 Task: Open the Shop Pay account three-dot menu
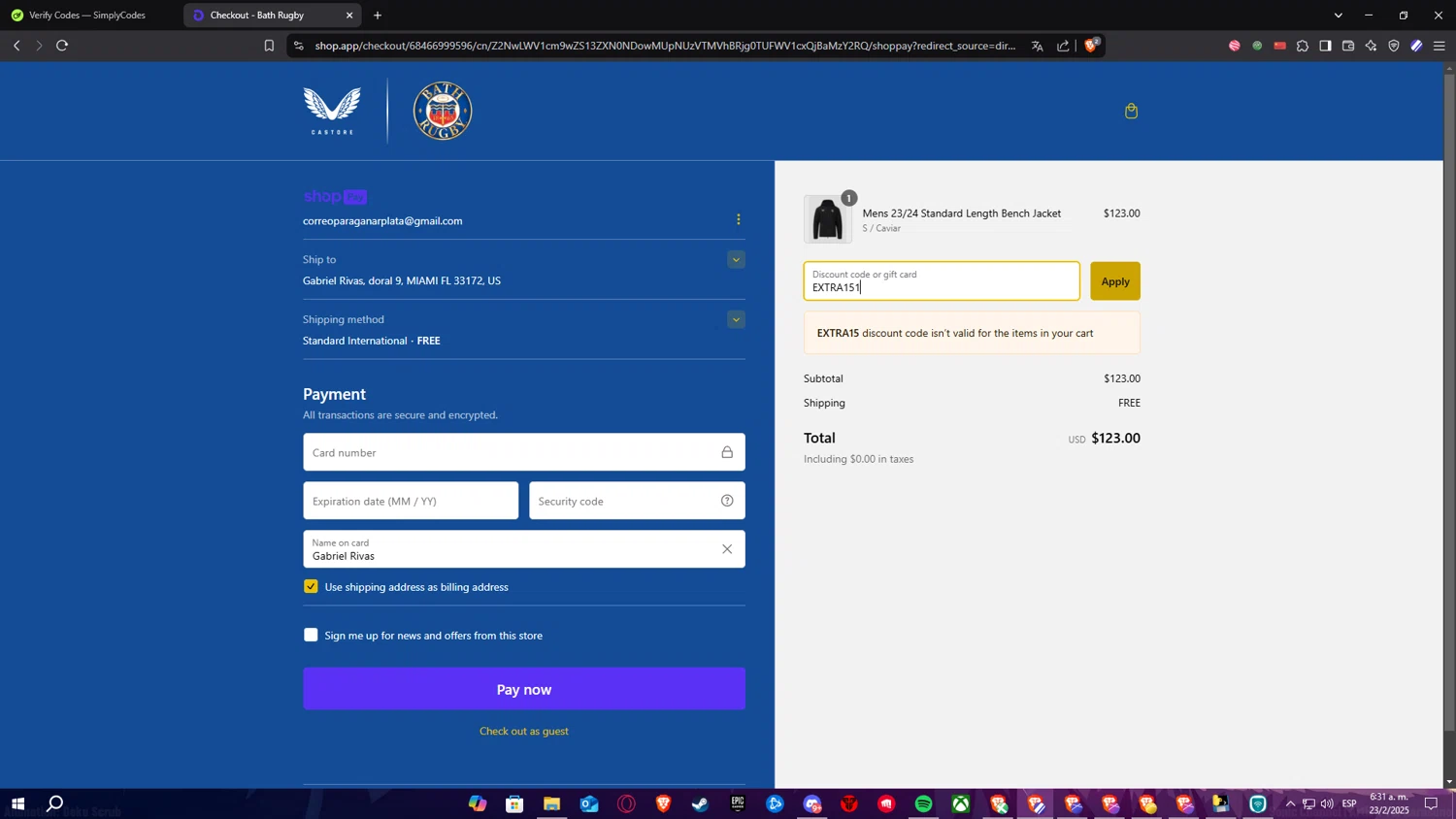coord(738,219)
